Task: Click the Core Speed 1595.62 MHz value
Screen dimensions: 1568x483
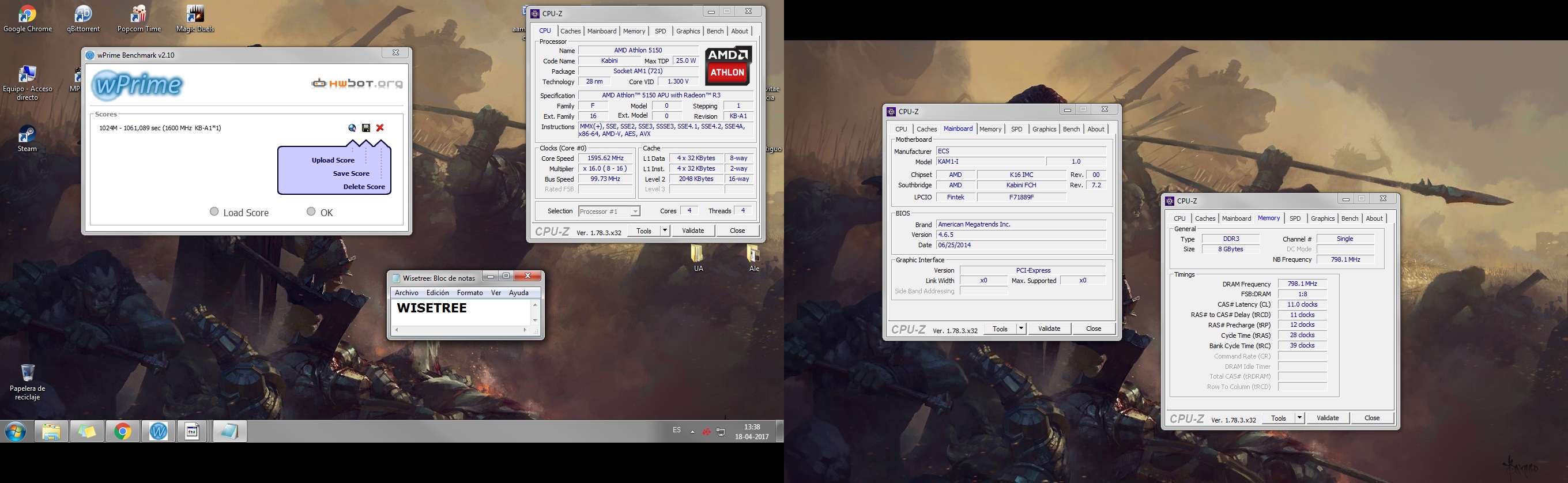Action: pyautogui.click(x=605, y=158)
